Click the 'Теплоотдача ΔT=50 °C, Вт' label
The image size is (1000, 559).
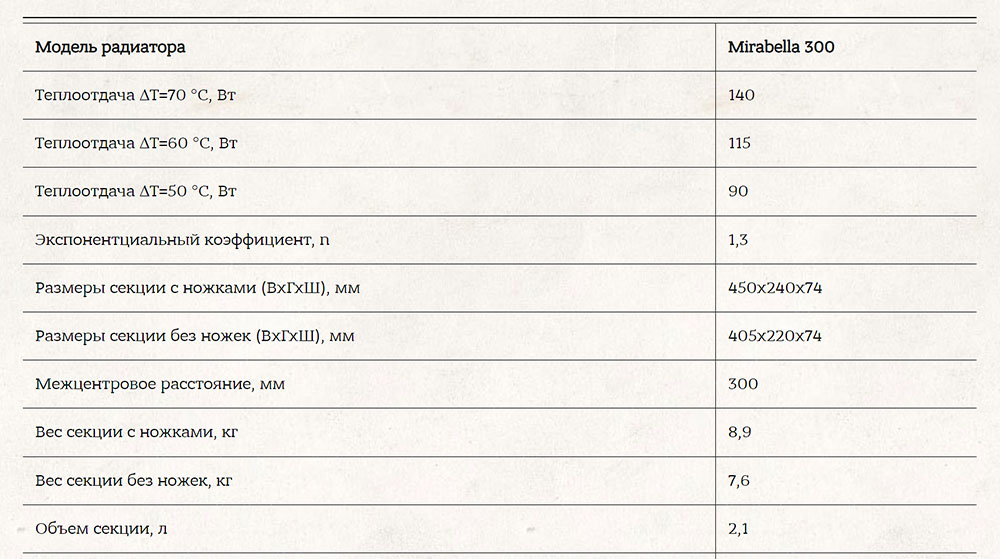point(136,192)
